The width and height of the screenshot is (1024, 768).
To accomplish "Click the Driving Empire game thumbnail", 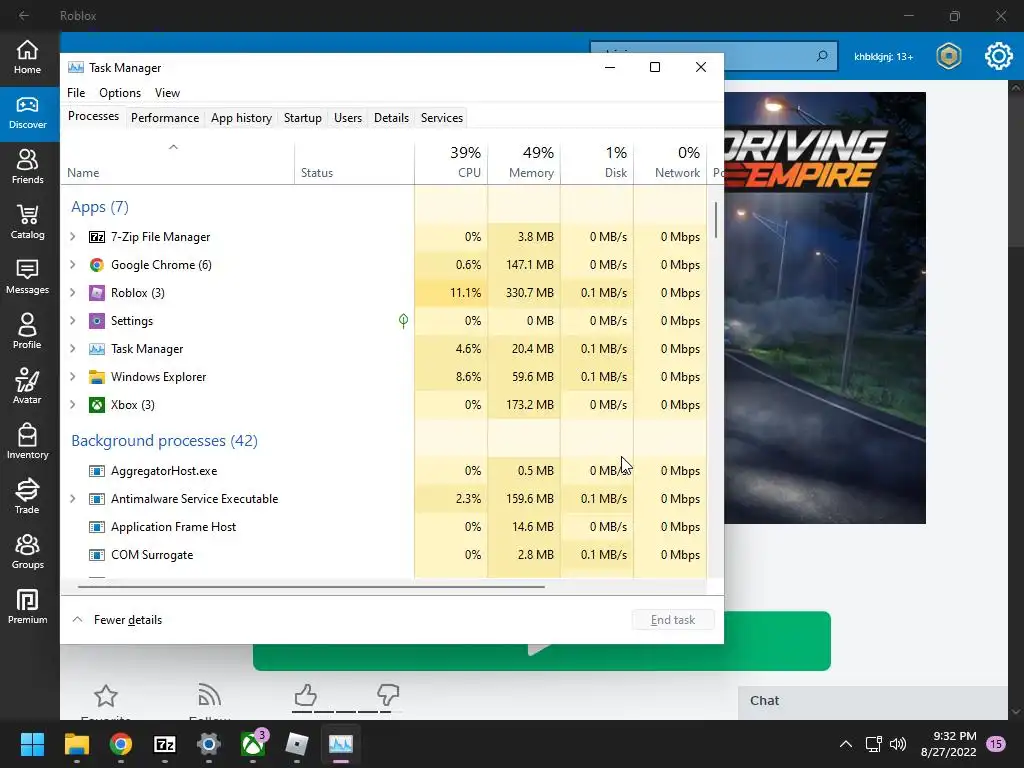I will (825, 308).
